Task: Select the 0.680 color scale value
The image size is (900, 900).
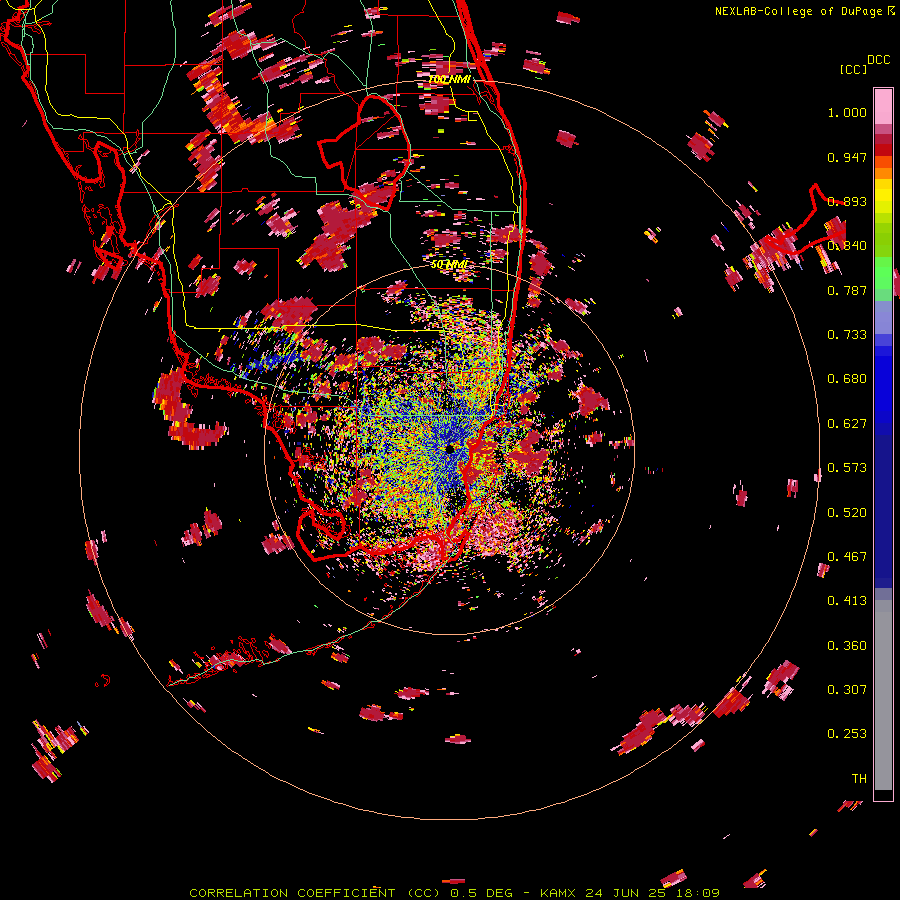Action: click(x=847, y=379)
